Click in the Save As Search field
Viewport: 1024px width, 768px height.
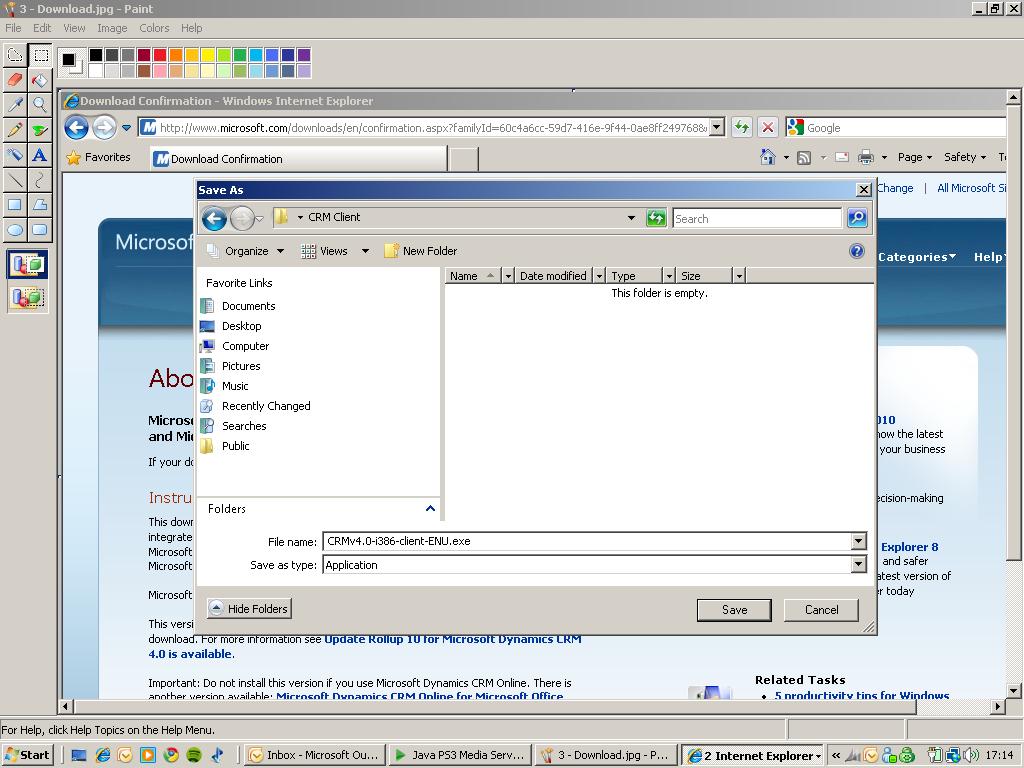point(757,218)
